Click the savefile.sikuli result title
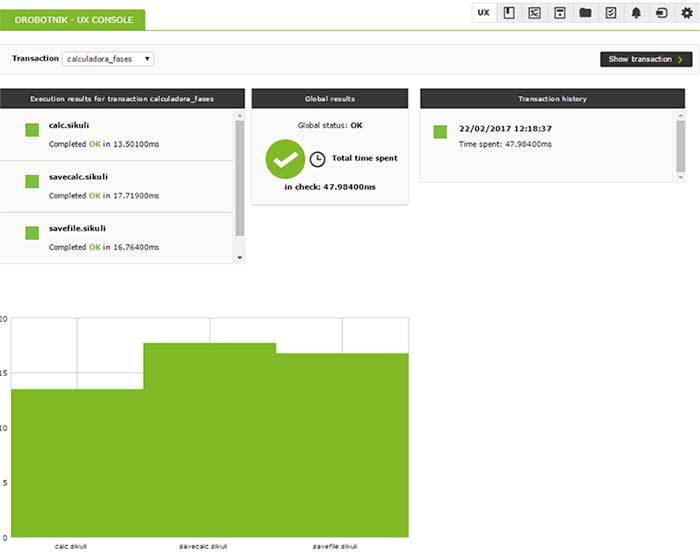The image size is (700, 552). pos(77,228)
